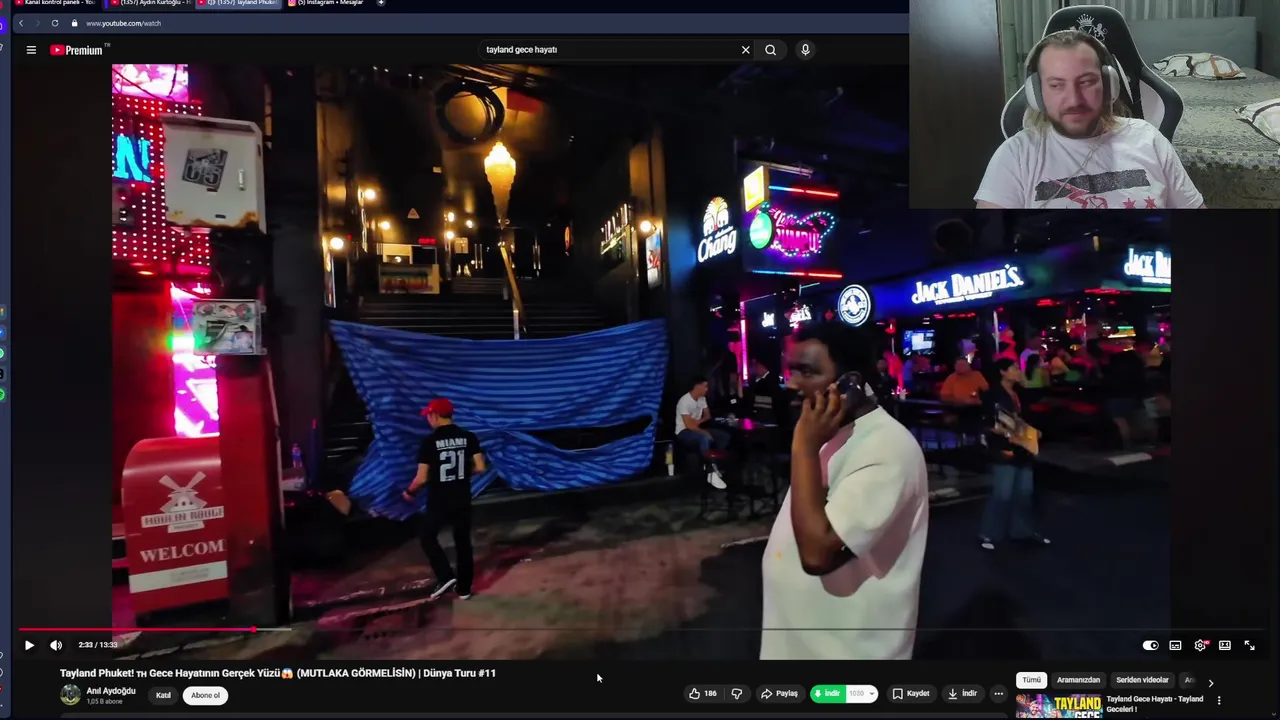
Task: Toggle the autoplay switch in the player
Action: [1150, 645]
